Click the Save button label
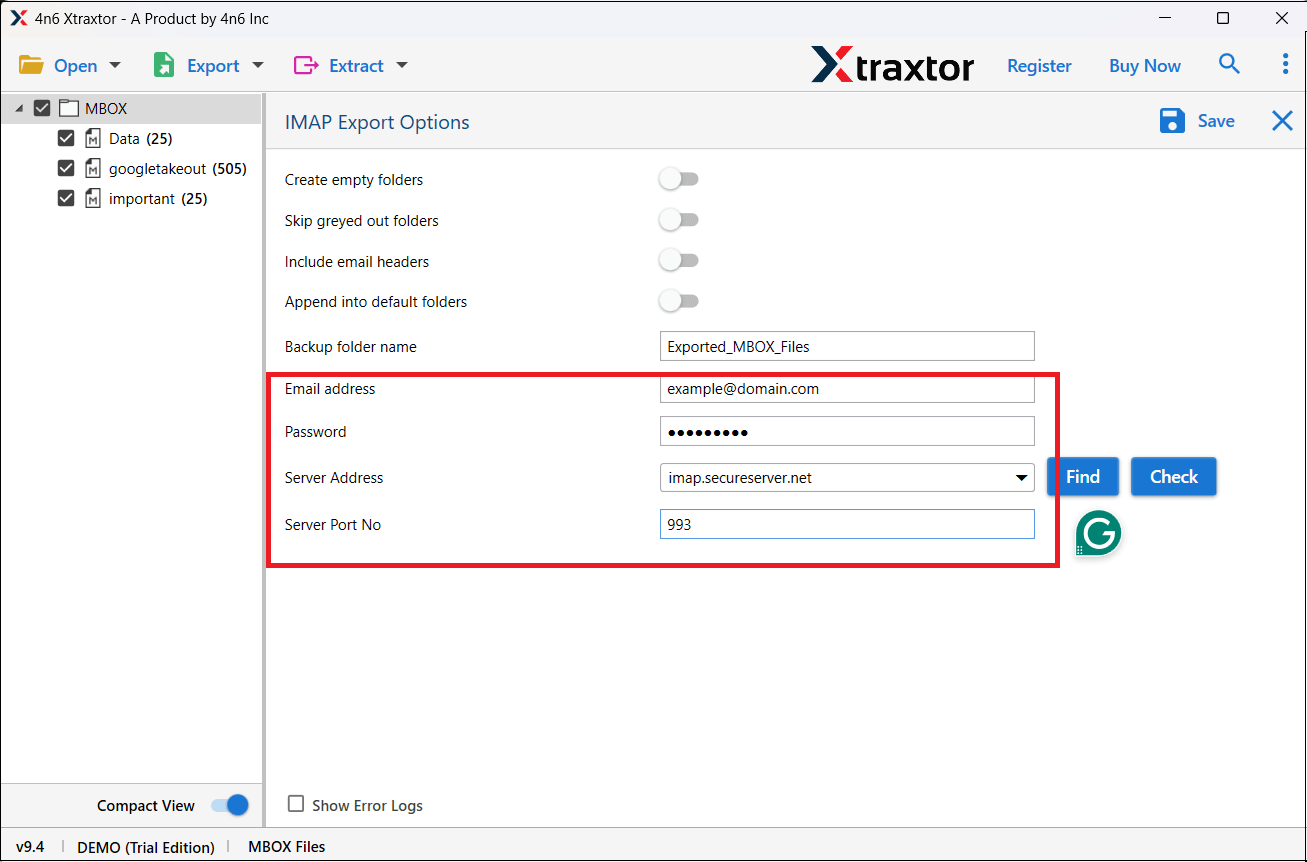1307x862 pixels. coord(1216,121)
